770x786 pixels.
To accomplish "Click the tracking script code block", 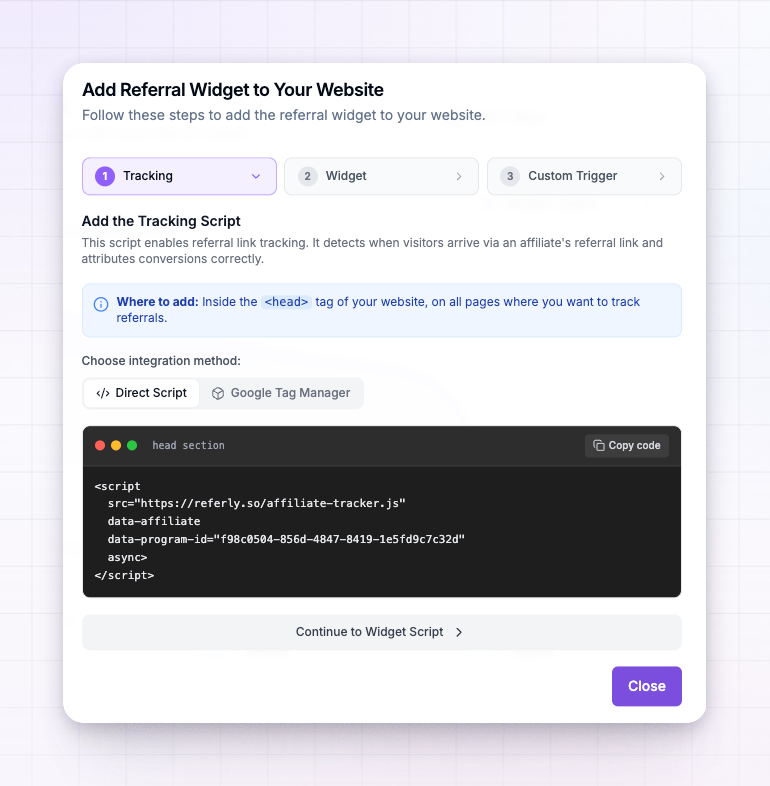I will [x=381, y=531].
